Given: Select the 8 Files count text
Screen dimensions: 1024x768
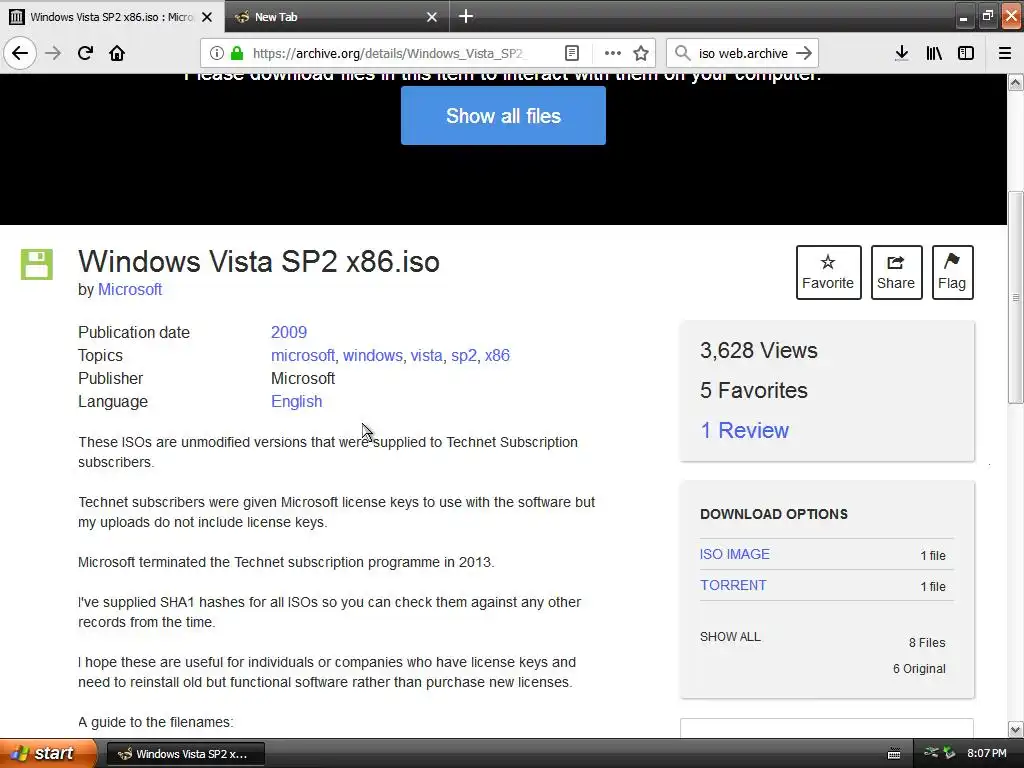Looking at the screenshot, I should [x=927, y=643].
